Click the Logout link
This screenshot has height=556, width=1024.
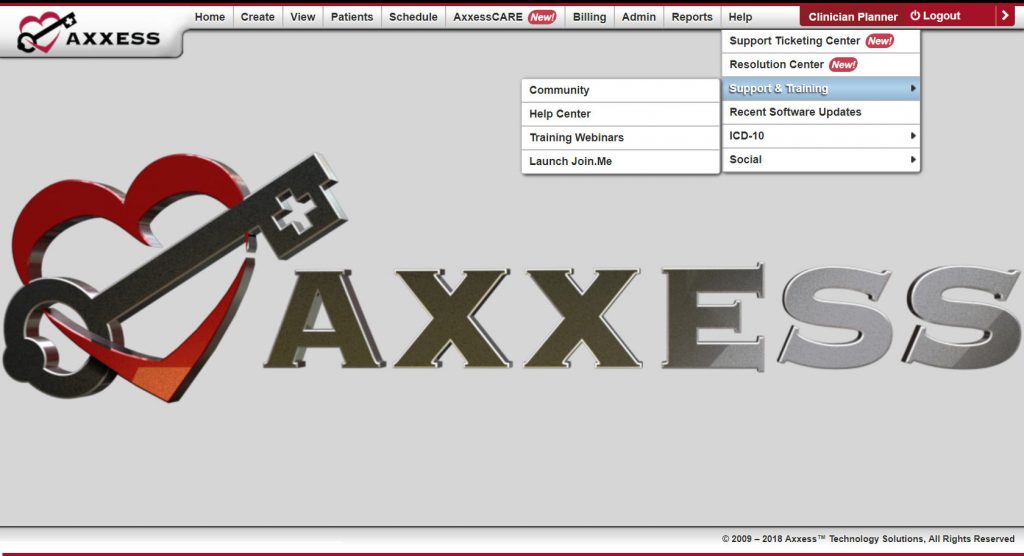935,16
